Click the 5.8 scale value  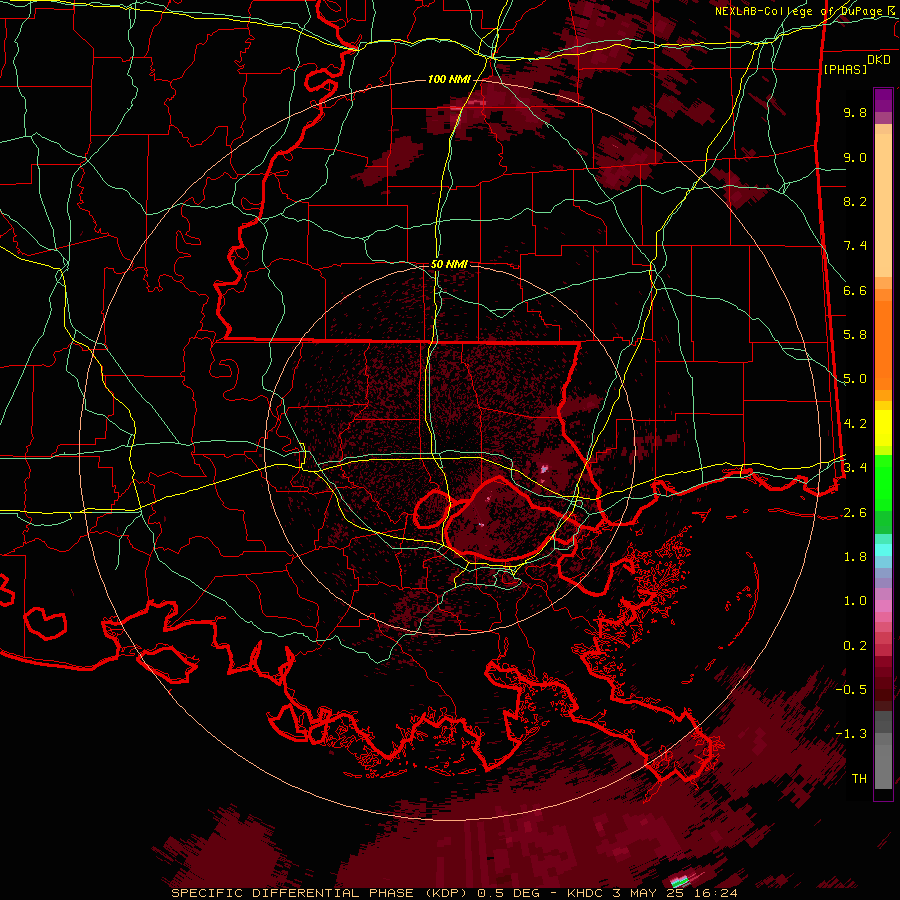[855, 335]
